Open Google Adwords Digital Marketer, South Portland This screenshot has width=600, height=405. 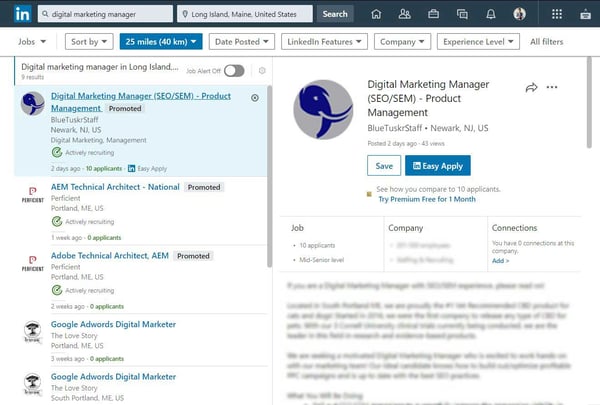coord(113,377)
